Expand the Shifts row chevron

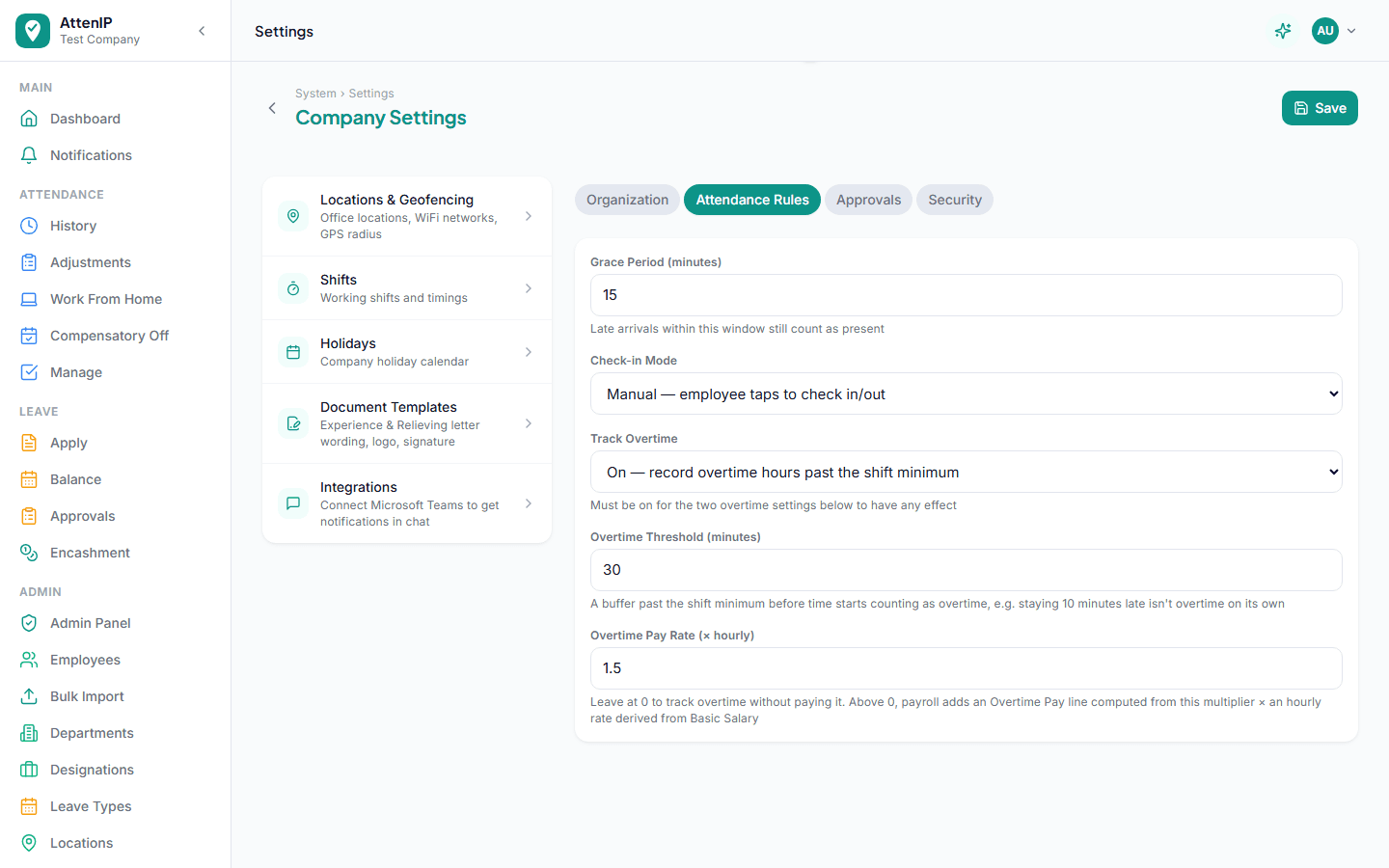click(x=529, y=288)
